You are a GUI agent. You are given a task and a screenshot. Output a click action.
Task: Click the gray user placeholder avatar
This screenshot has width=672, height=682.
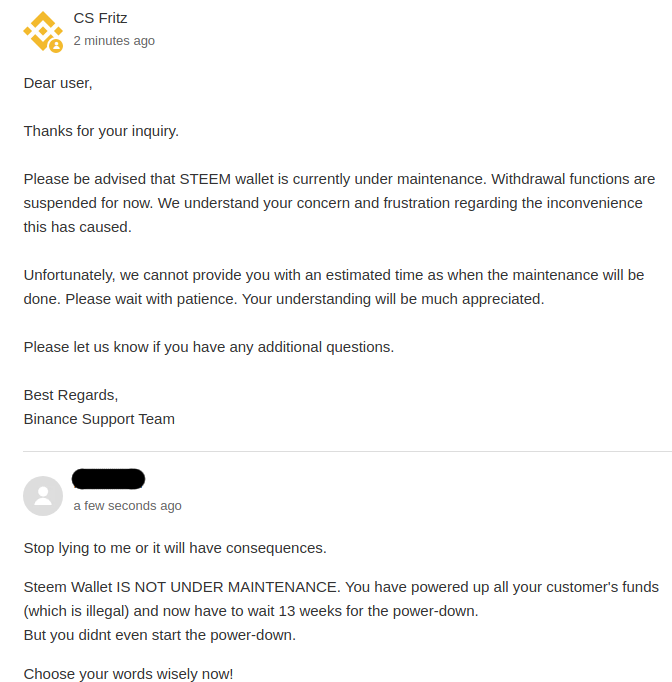tap(43, 496)
